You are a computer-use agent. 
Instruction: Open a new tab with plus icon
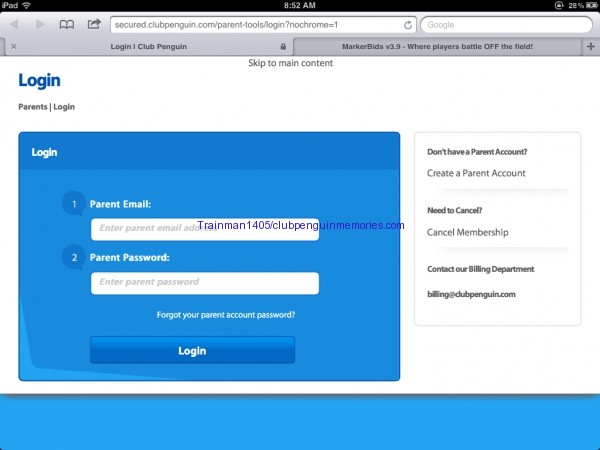tap(591, 46)
